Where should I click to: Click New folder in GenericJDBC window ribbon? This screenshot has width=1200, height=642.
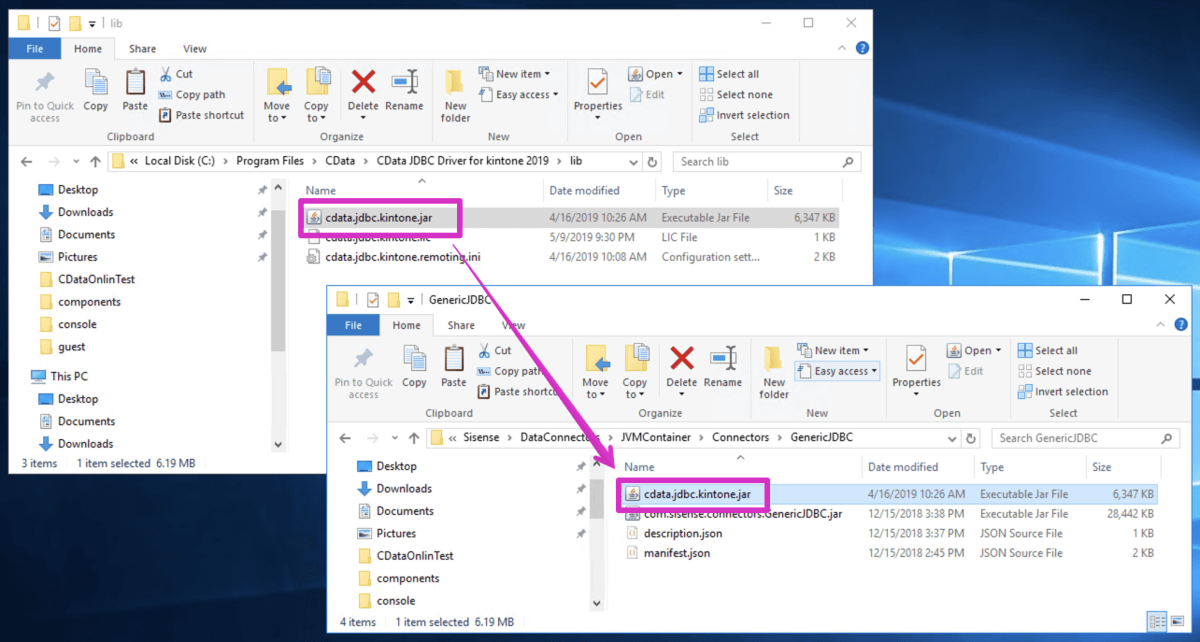coord(774,373)
